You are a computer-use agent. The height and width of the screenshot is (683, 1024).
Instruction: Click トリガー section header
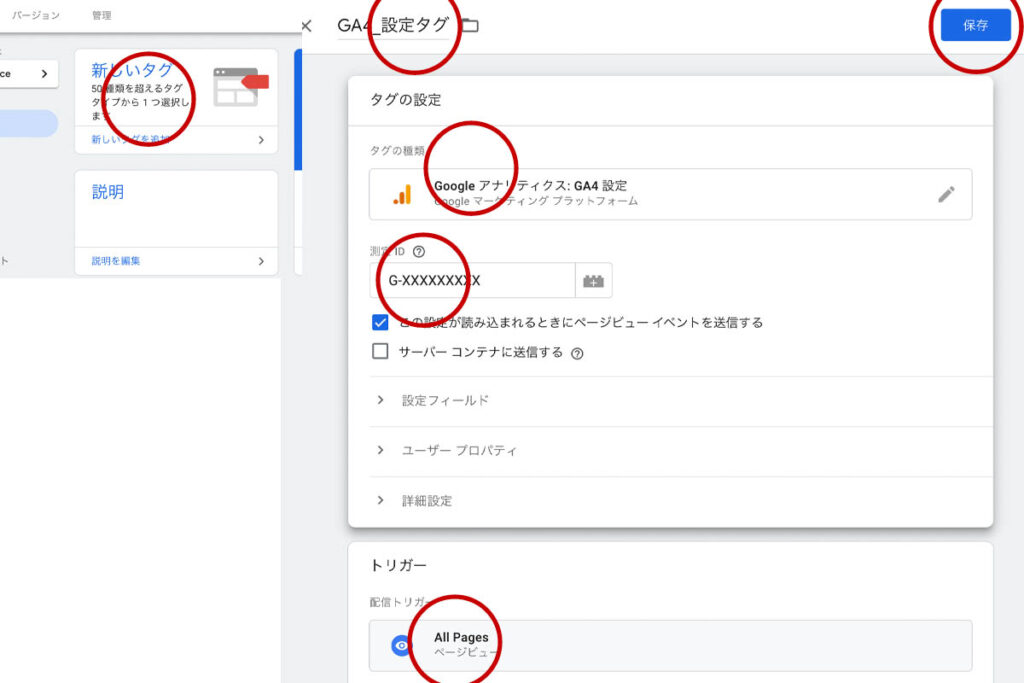tap(398, 565)
